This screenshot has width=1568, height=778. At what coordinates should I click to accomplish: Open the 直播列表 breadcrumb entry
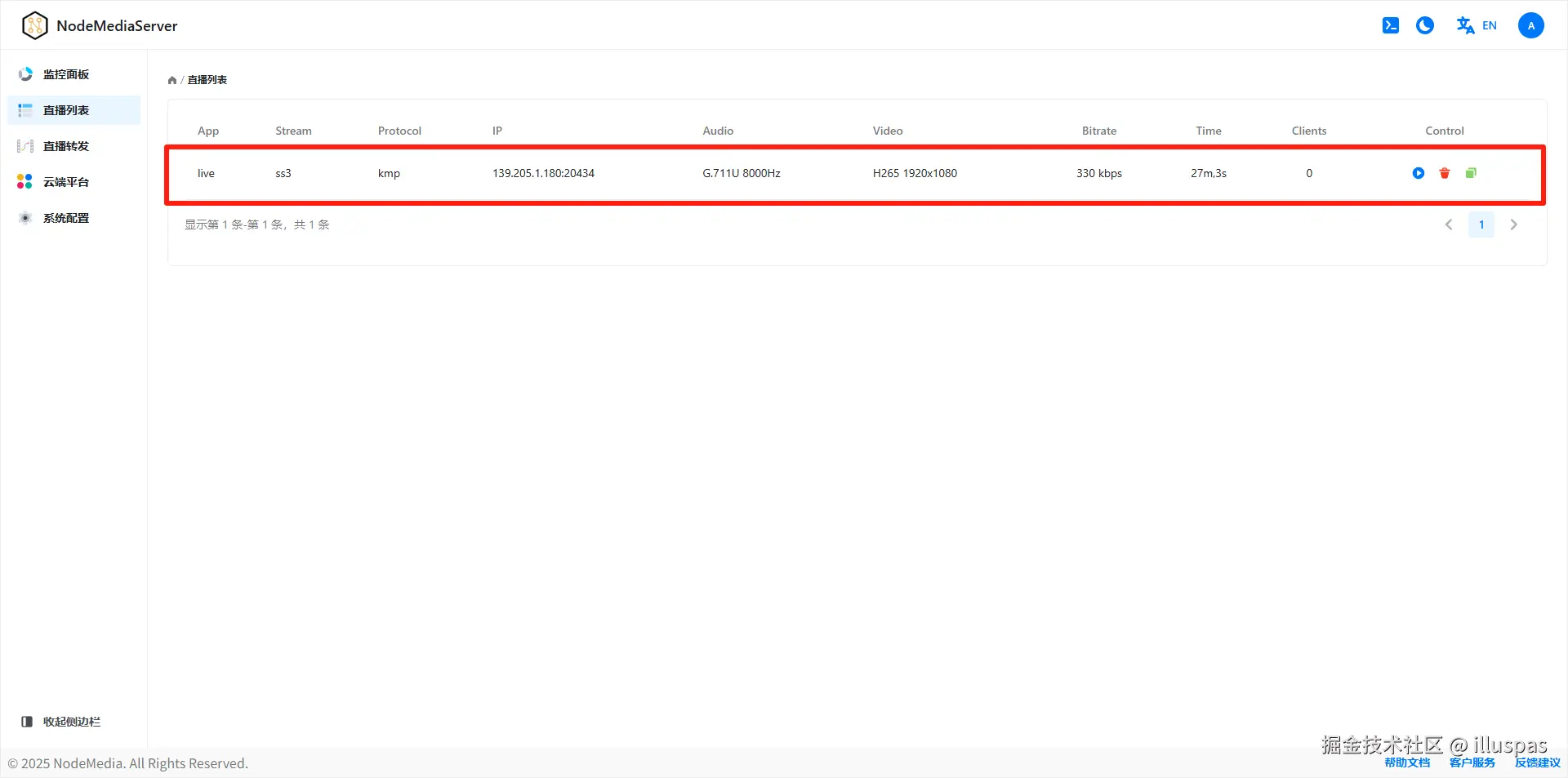tap(207, 79)
